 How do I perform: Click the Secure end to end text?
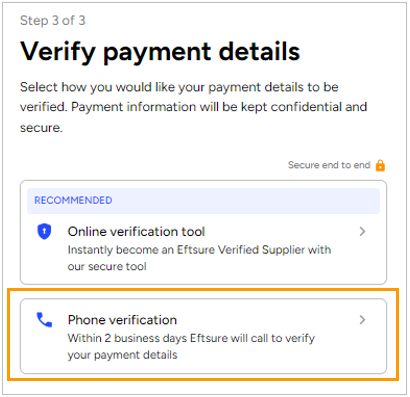click(329, 165)
